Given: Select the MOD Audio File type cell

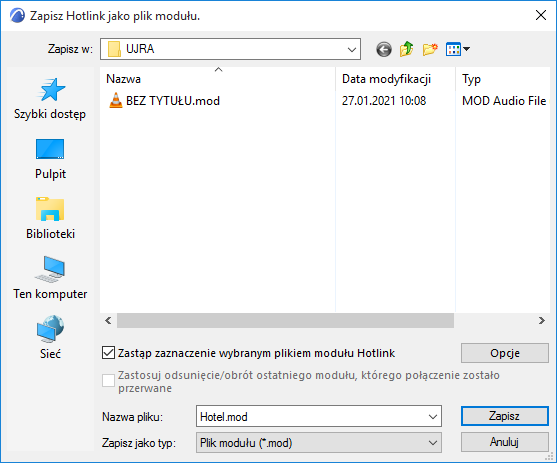Looking at the screenshot, I should 504,101.
